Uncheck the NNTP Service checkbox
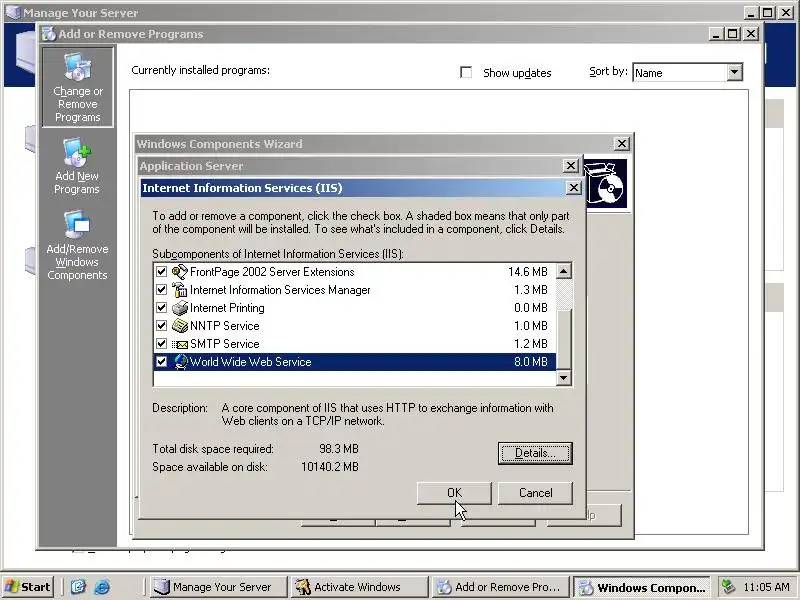 tap(161, 326)
